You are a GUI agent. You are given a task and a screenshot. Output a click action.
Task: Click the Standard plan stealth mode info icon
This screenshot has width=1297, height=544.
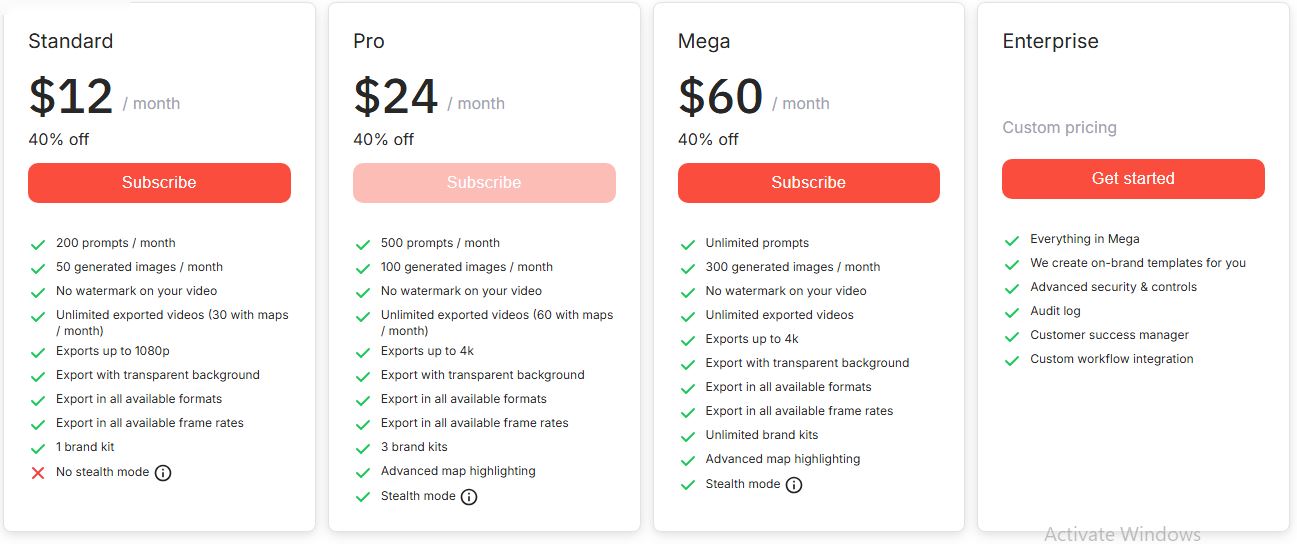pos(163,473)
